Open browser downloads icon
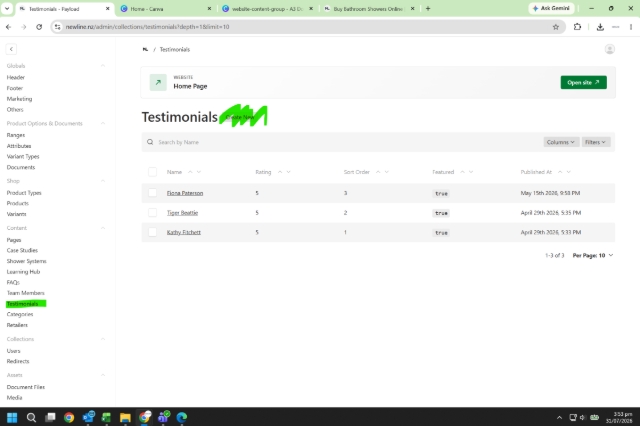This screenshot has width=640, height=426. click(600, 27)
